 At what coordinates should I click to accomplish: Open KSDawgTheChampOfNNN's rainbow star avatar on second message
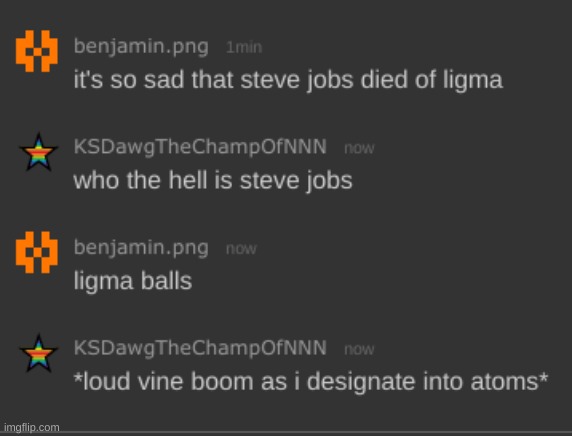(x=38, y=152)
